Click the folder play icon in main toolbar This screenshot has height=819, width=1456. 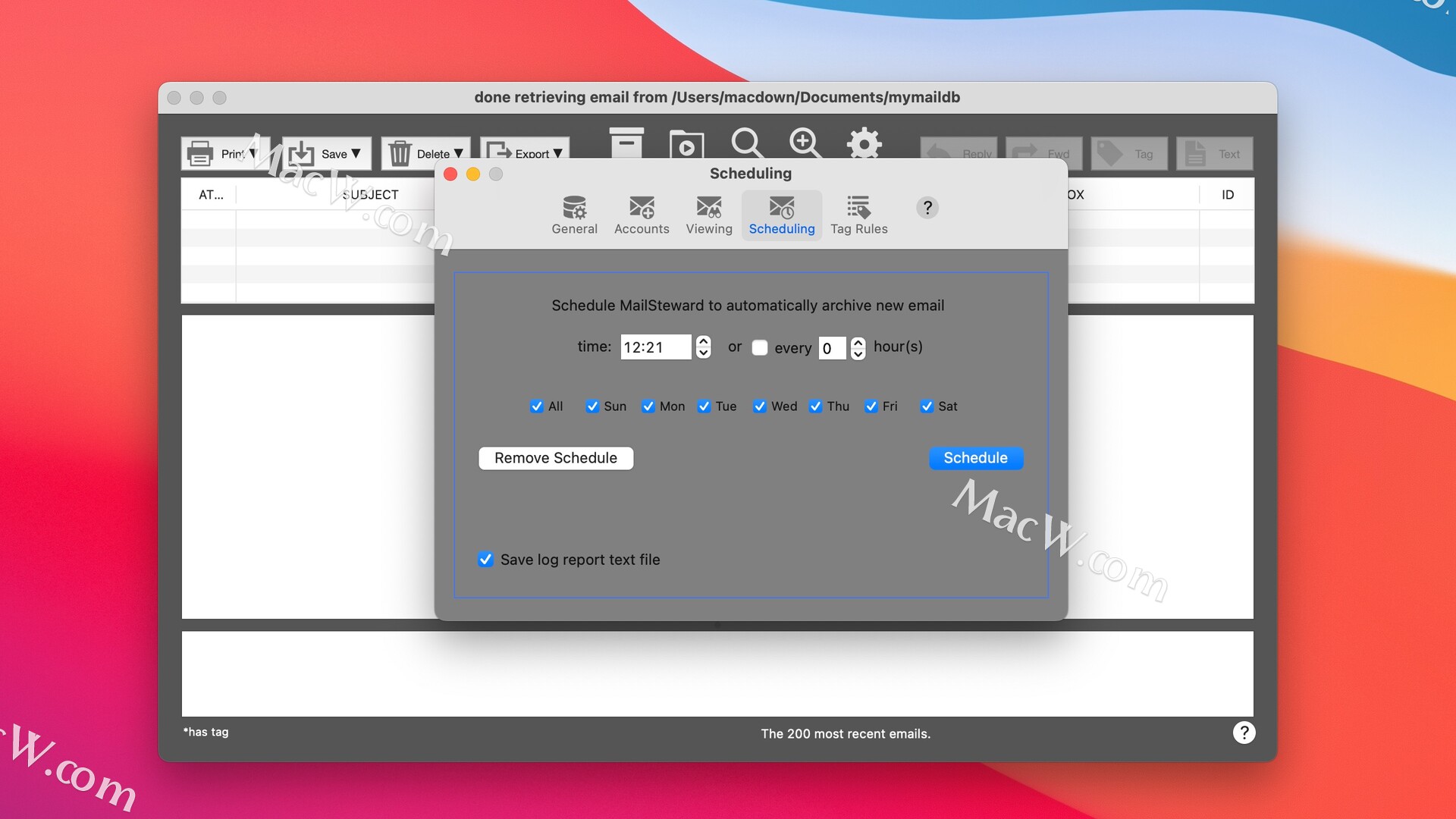point(686,143)
